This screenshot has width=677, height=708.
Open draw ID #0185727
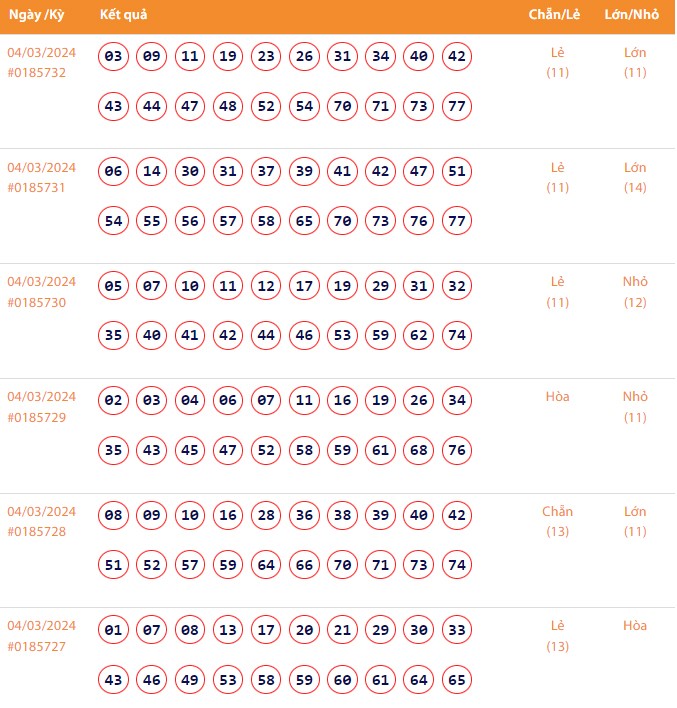click(x=37, y=646)
